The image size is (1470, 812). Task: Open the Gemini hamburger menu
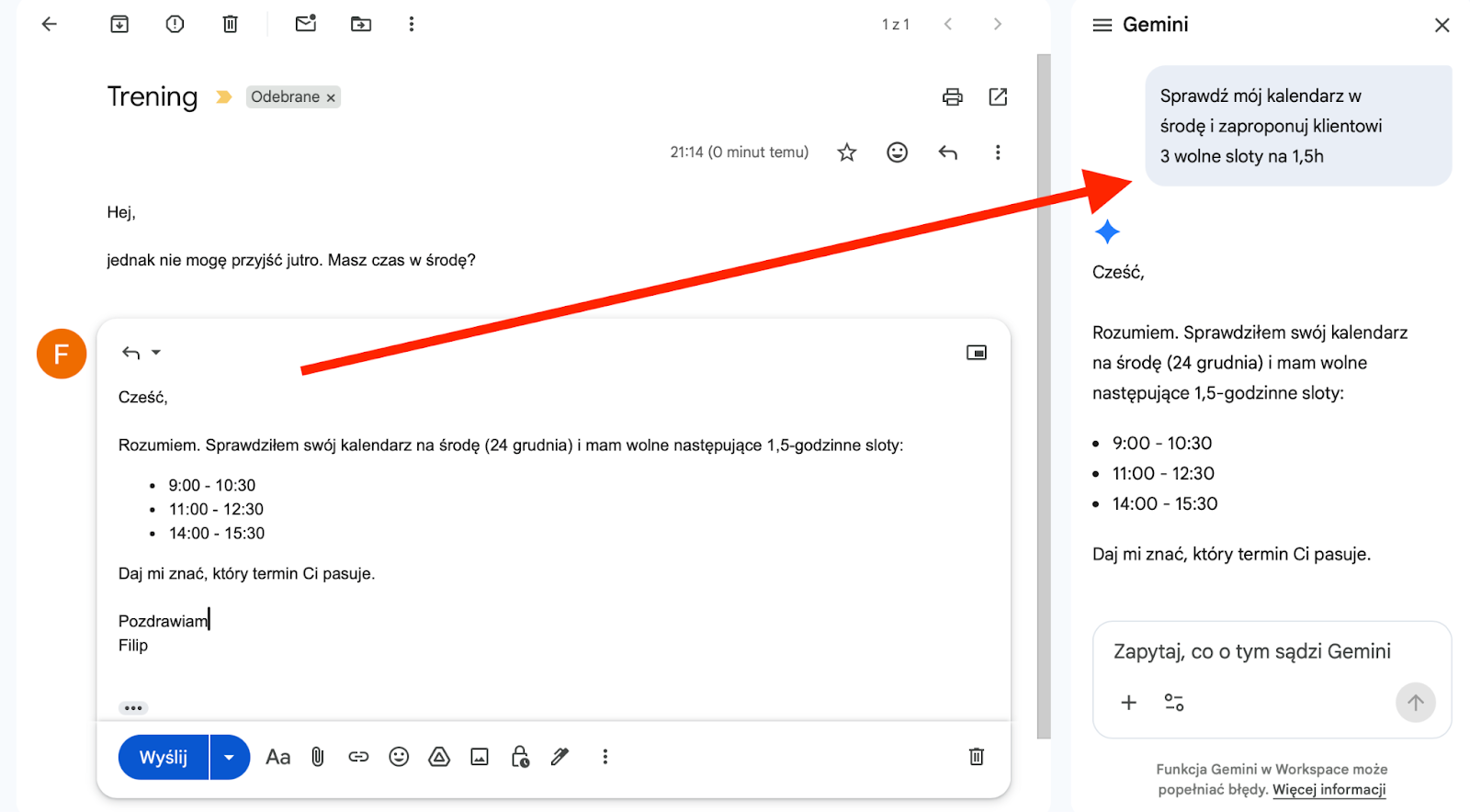1102,26
